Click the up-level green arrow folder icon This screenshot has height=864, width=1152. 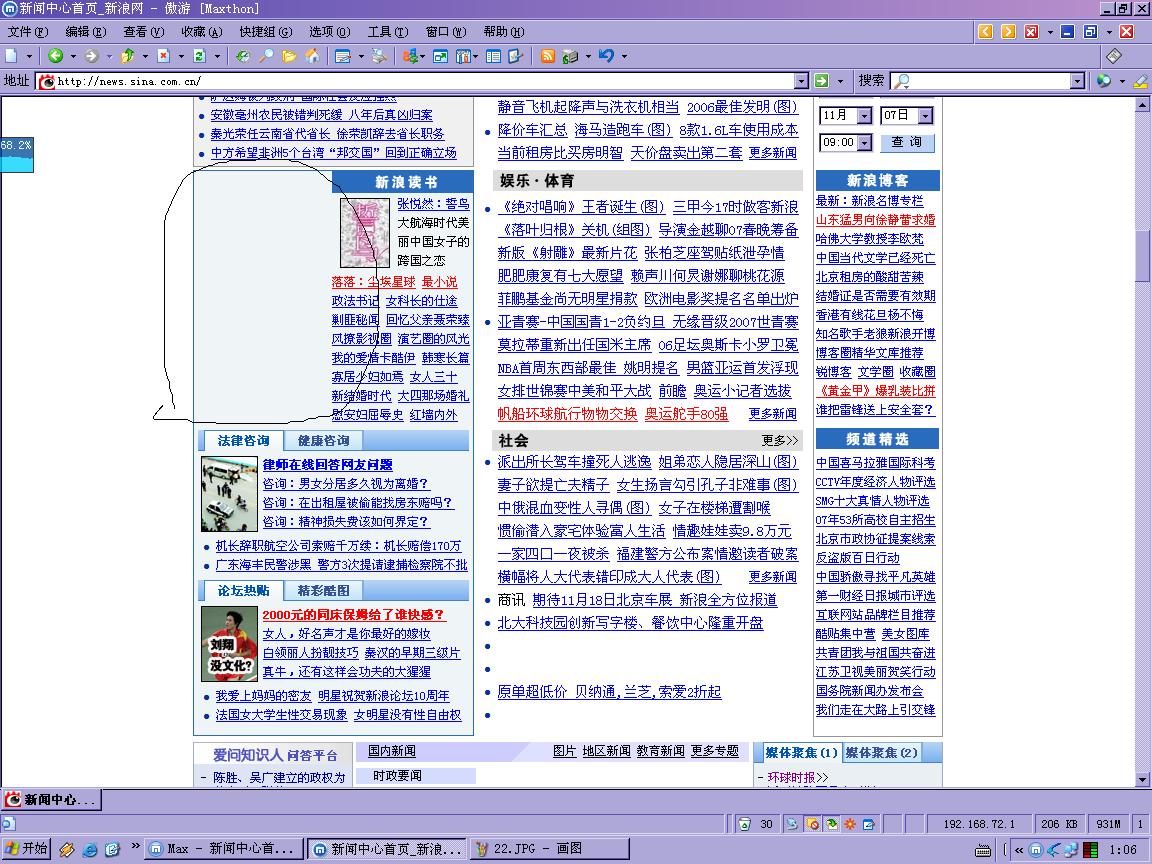(127, 56)
